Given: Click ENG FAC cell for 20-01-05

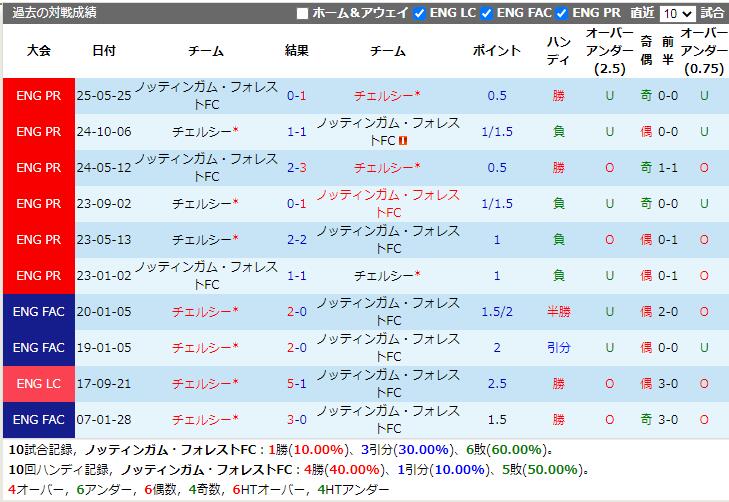Looking at the screenshot, I should 39,312.
